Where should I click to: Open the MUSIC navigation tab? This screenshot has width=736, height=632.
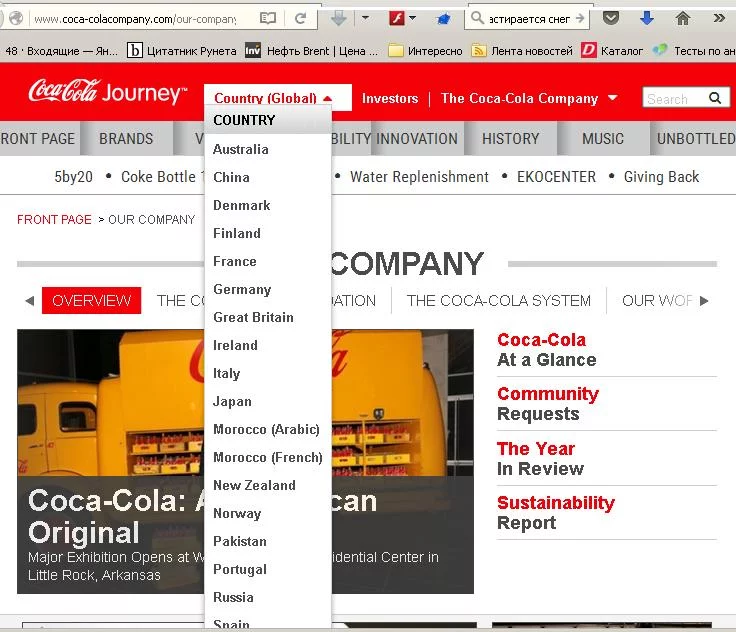pos(603,139)
